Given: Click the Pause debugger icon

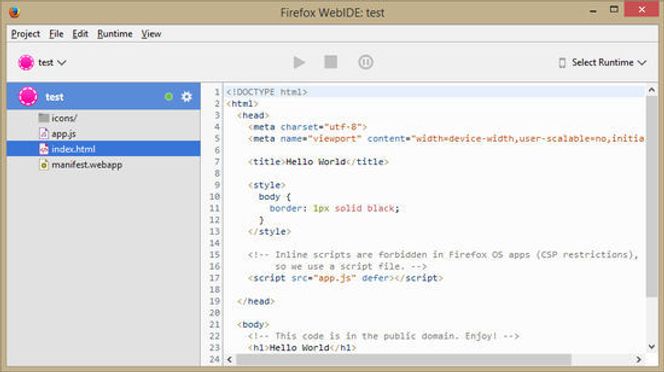Looking at the screenshot, I should click(365, 62).
